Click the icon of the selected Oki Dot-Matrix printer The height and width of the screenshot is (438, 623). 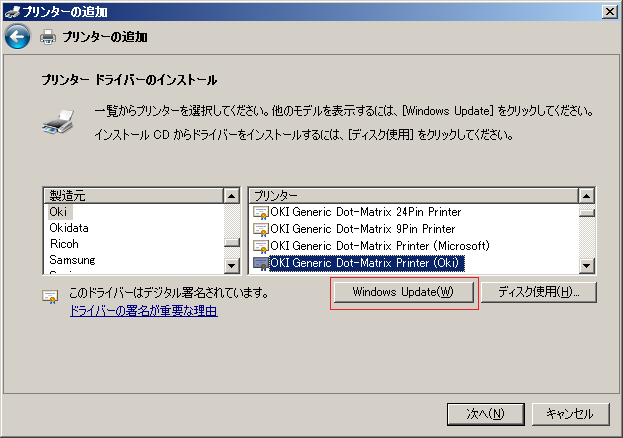pyautogui.click(x=261, y=264)
